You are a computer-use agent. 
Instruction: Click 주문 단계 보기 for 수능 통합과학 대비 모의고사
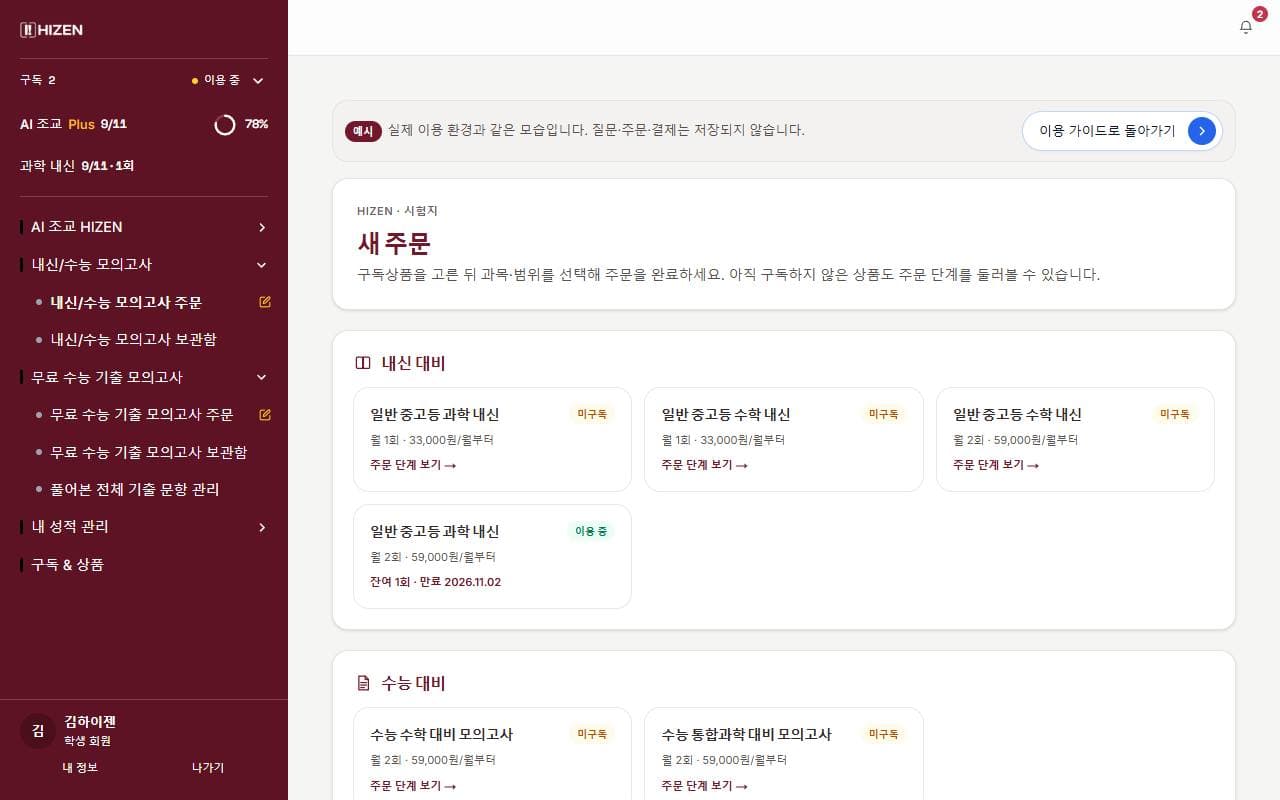(x=705, y=785)
